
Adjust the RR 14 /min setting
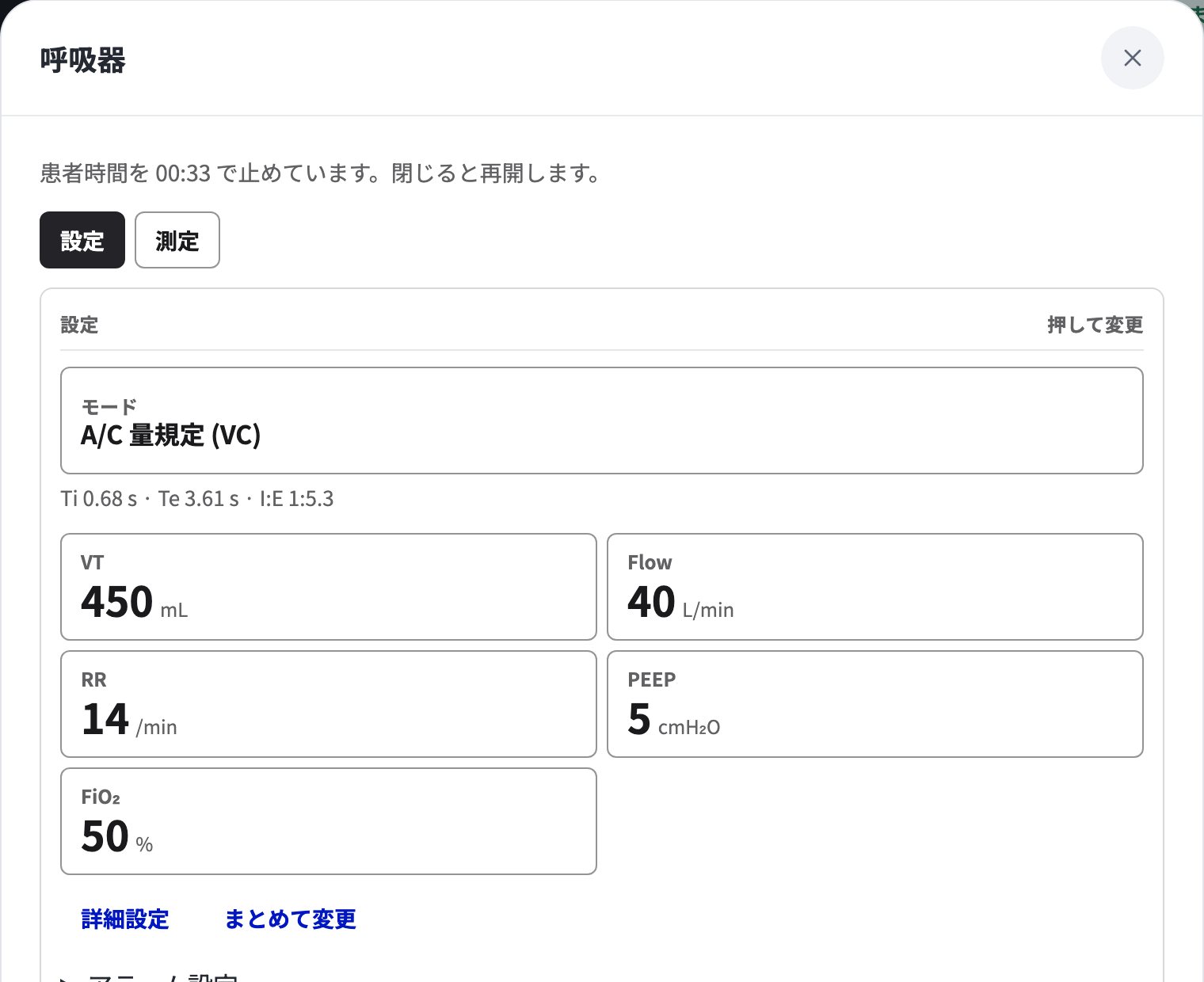click(329, 704)
